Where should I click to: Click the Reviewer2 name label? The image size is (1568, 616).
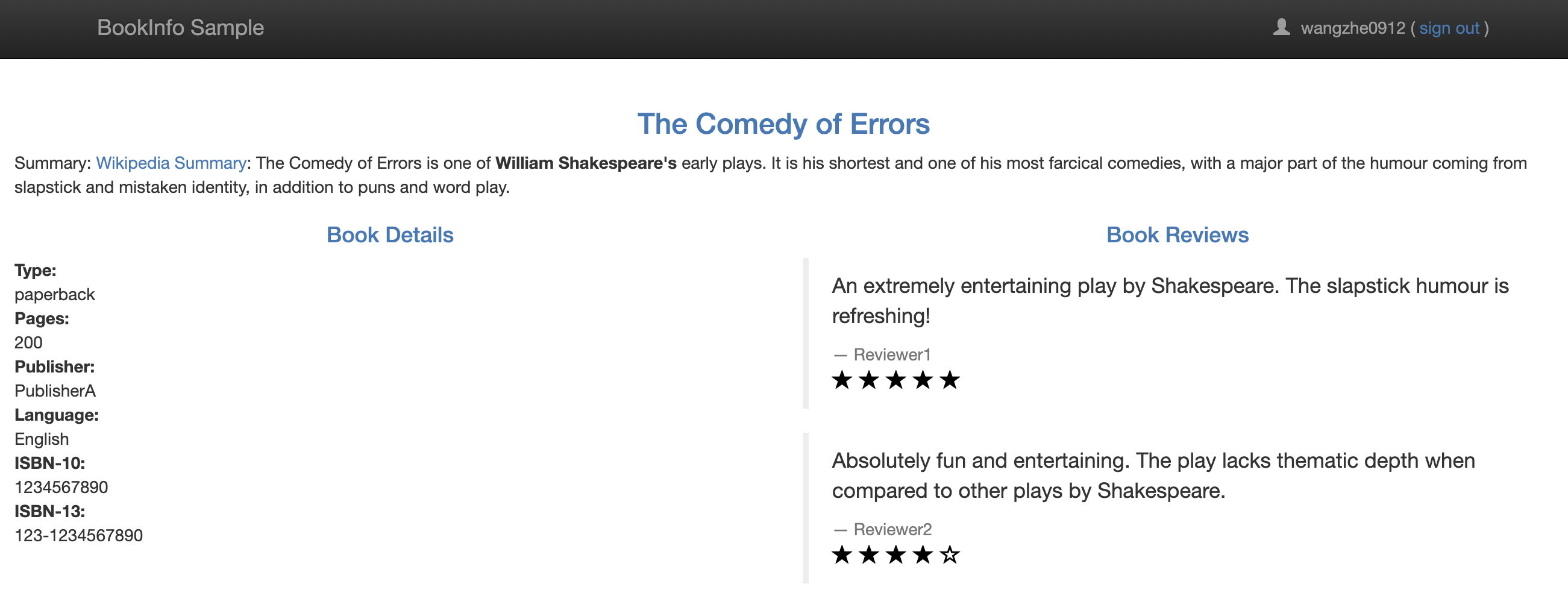coord(892,530)
